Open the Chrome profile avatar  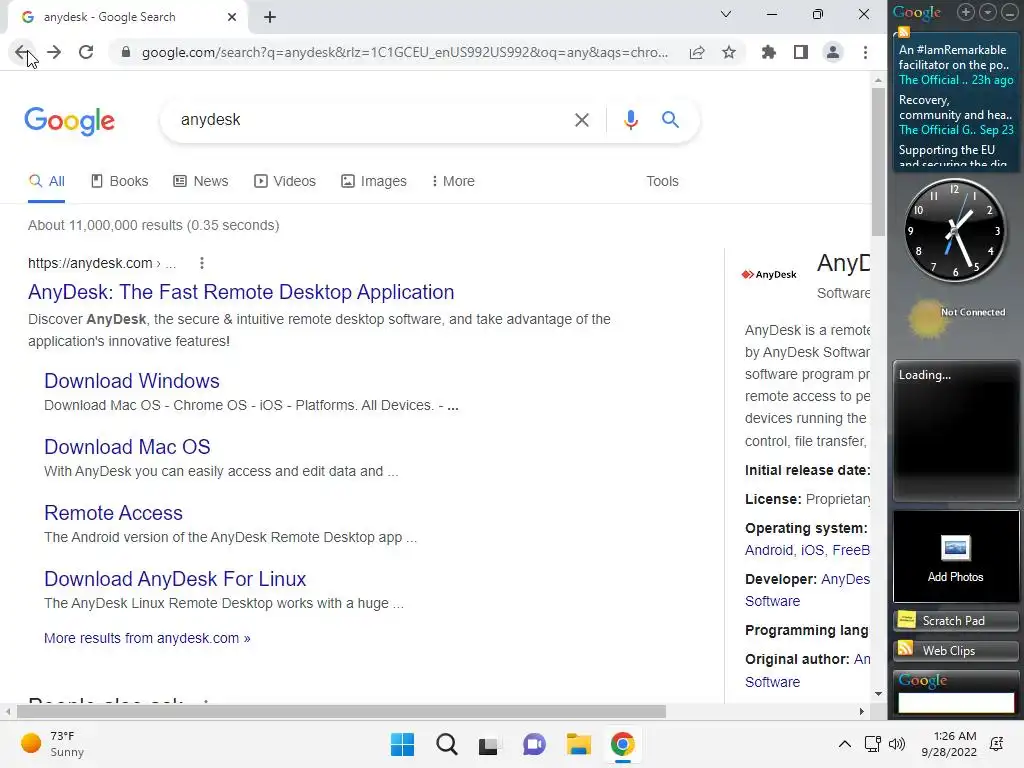(x=833, y=52)
